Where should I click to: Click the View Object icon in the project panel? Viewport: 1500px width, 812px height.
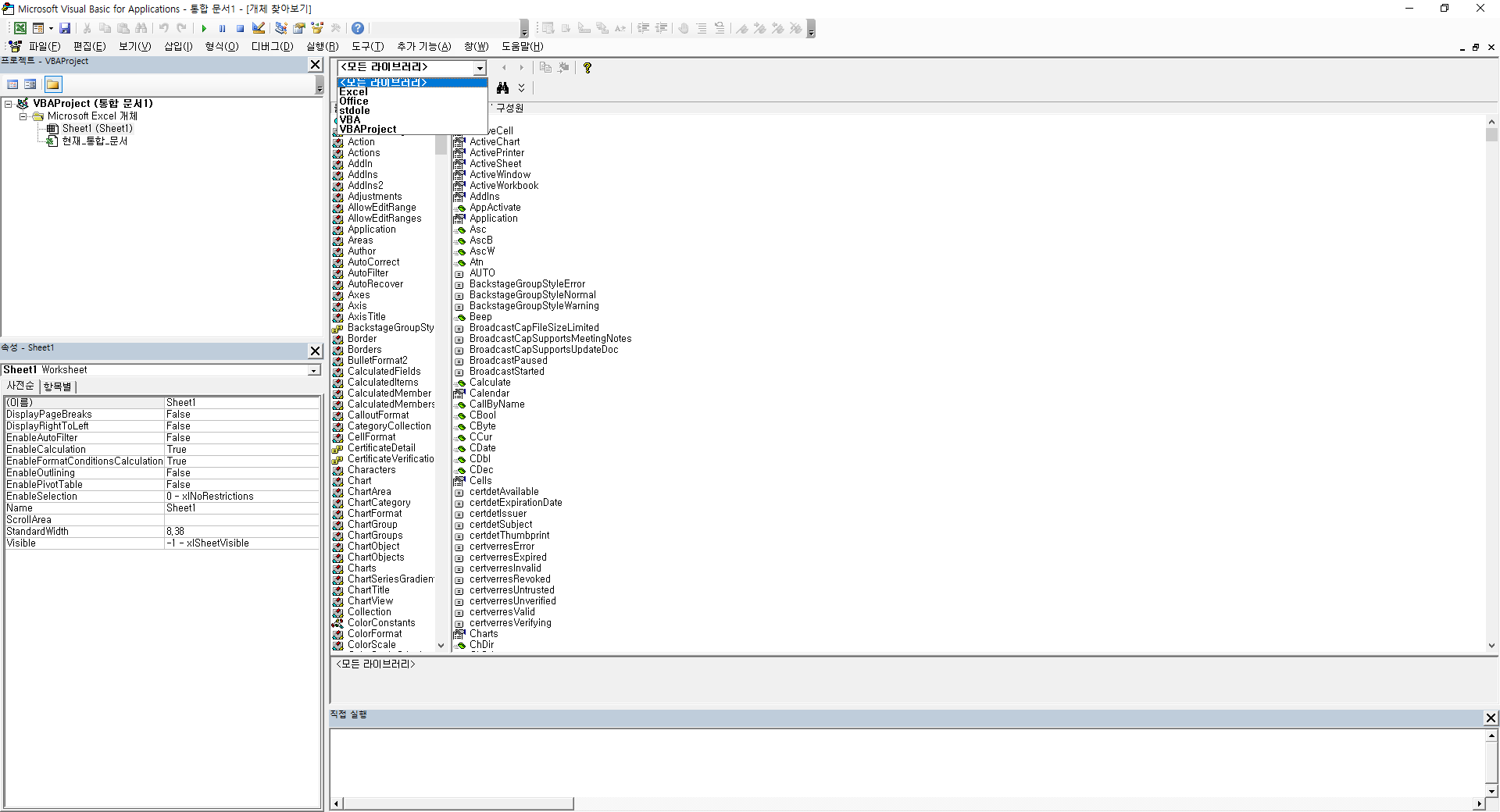coord(30,84)
